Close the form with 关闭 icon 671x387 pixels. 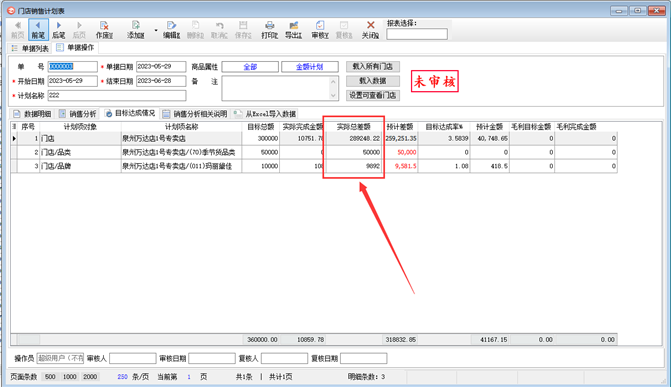(371, 30)
